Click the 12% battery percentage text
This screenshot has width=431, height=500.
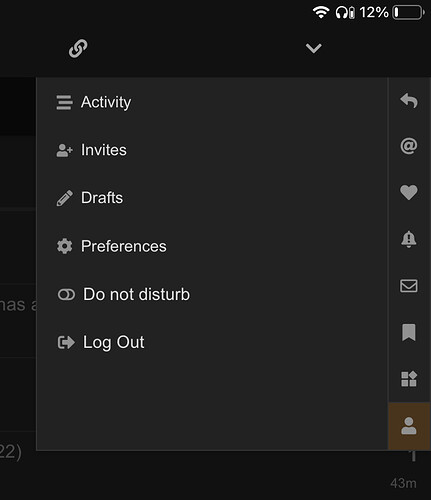(x=374, y=13)
